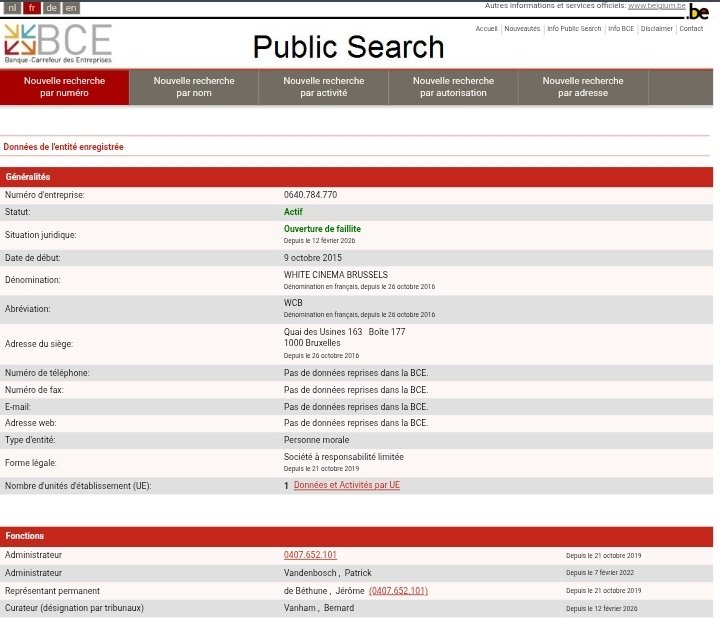The image size is (720, 644).
Task: Switch language to nl
Action: 12,8
